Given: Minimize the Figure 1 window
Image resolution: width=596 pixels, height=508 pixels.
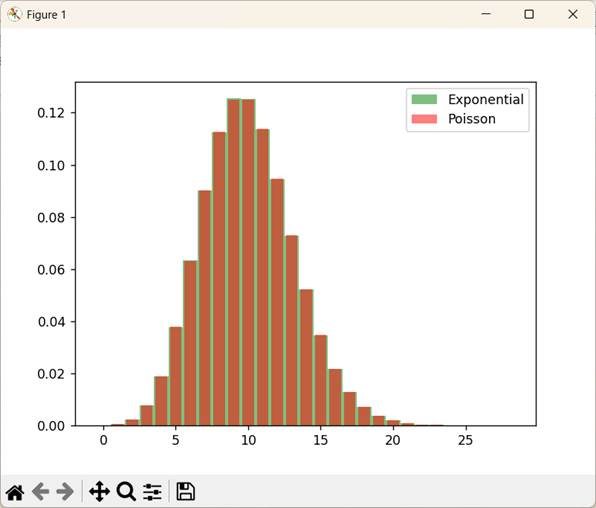Looking at the screenshot, I should [486, 14].
